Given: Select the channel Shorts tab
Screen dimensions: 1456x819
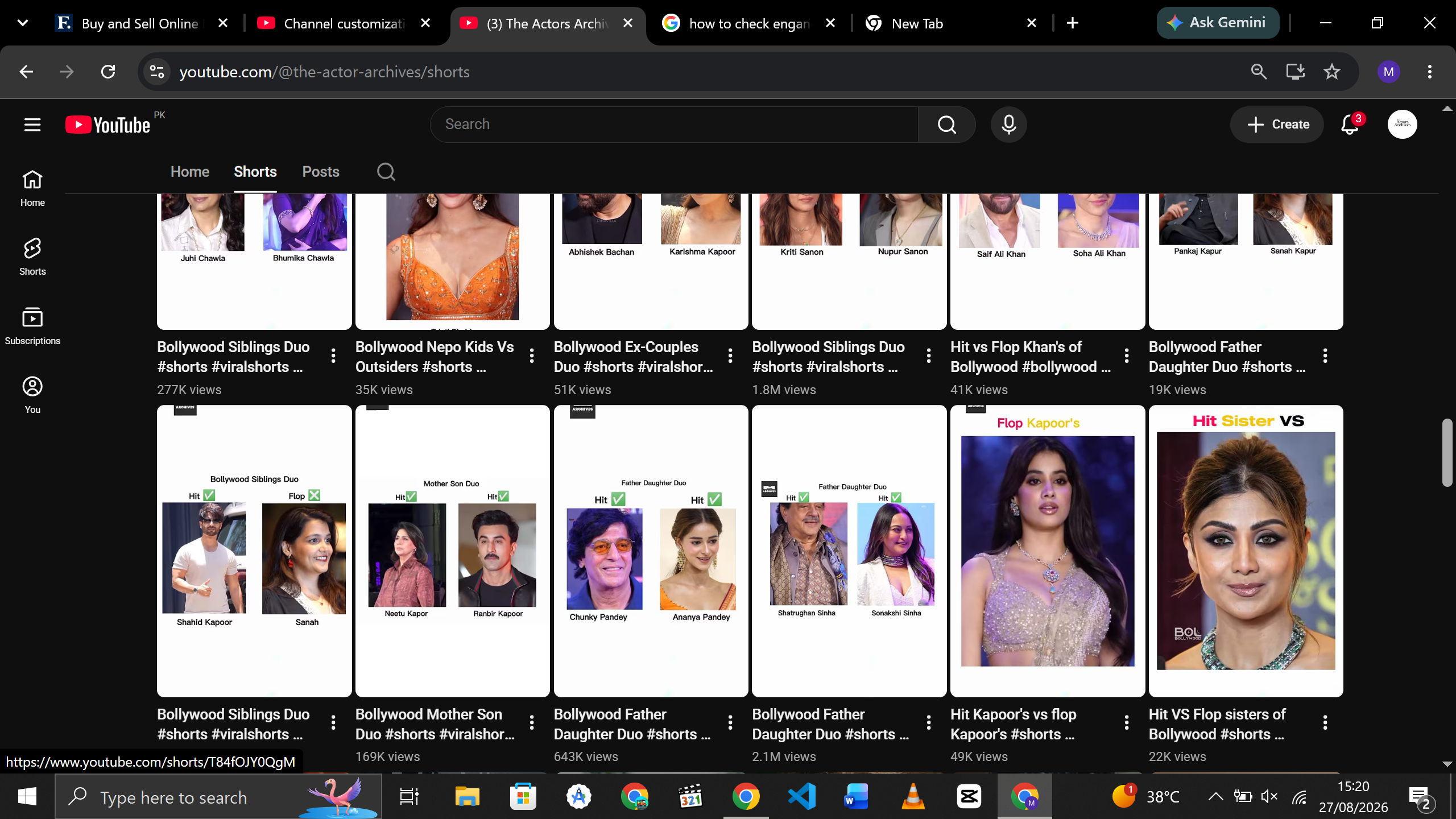Looking at the screenshot, I should (x=255, y=172).
